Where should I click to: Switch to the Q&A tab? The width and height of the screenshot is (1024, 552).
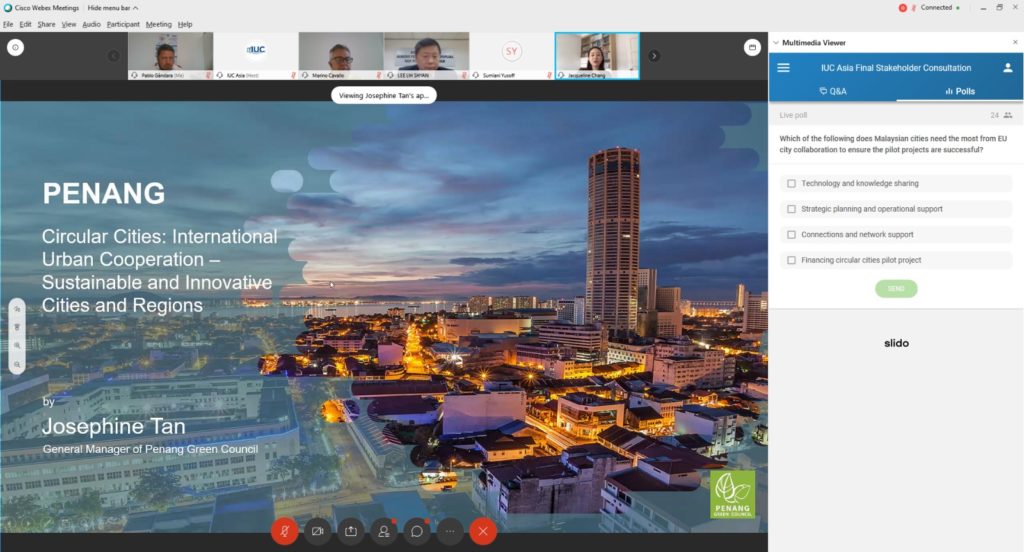(832, 91)
